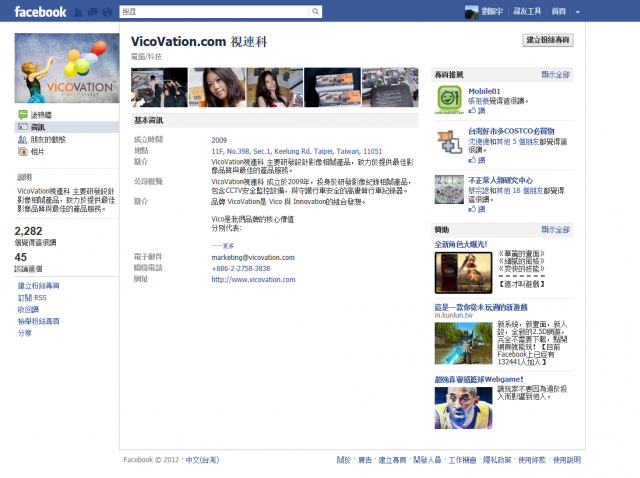This screenshot has width=640, height=478.
Task: Click the VicoVation page profile picture
Action: coord(67,68)
